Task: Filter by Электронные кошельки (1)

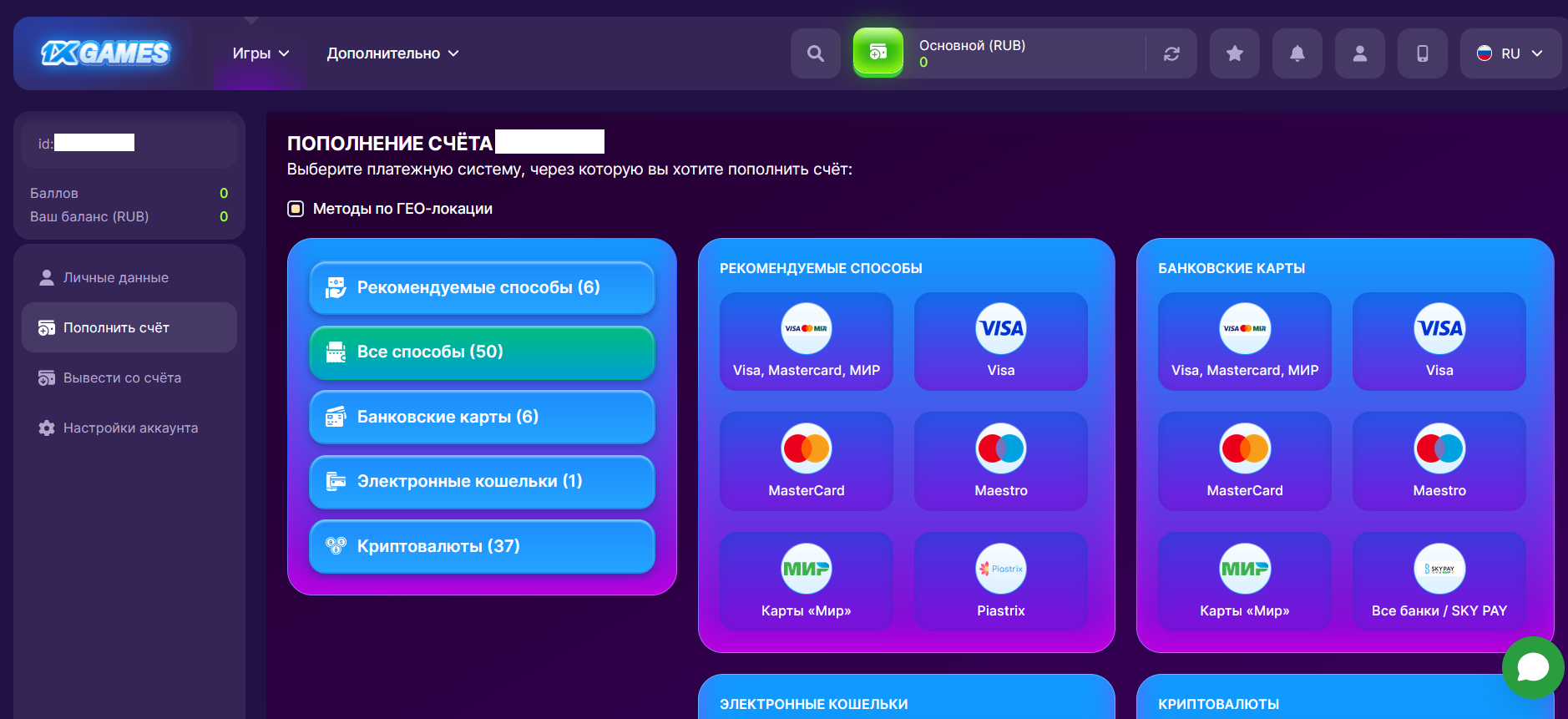Action: click(x=482, y=482)
